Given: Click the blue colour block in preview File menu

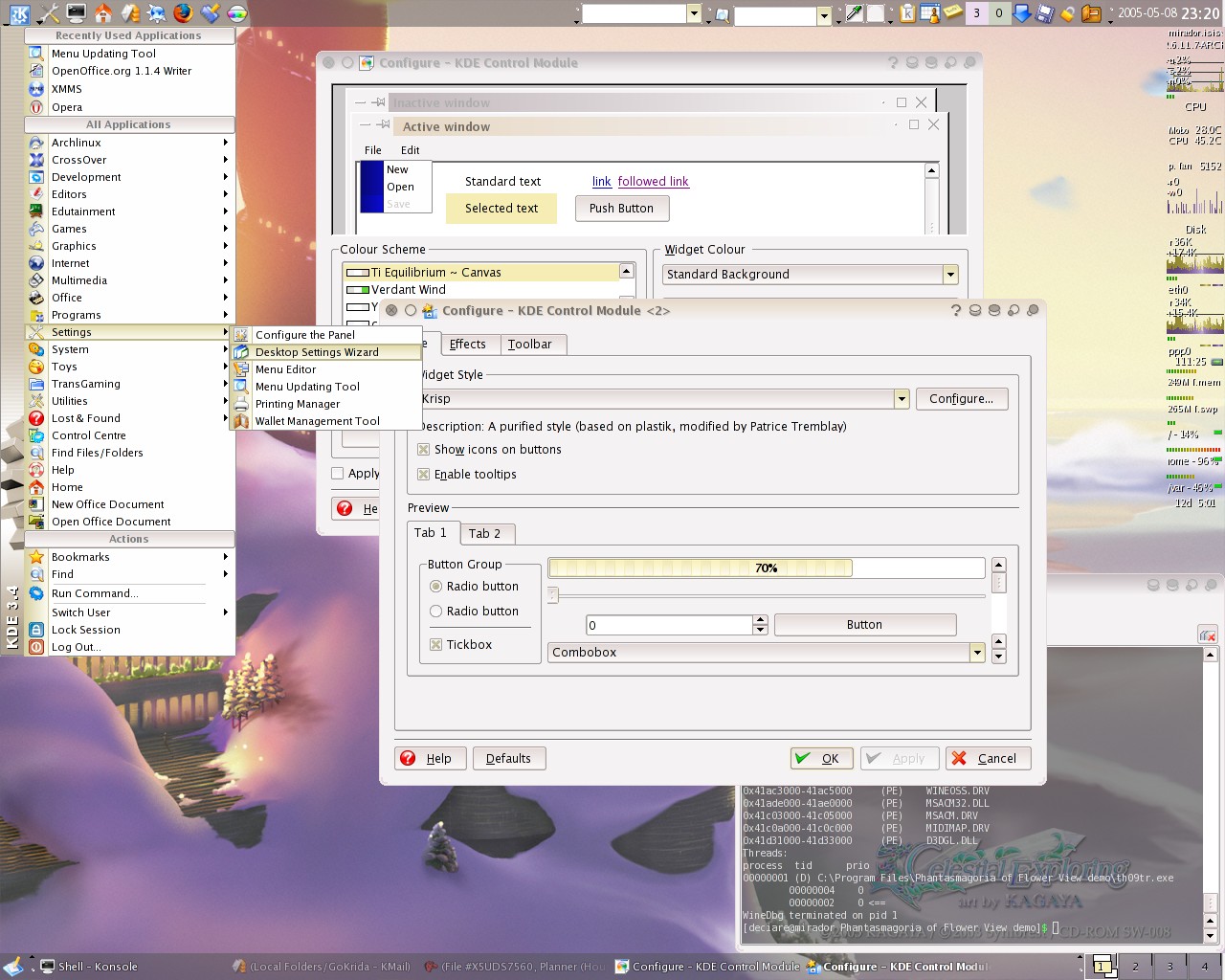Looking at the screenshot, I should click(371, 187).
